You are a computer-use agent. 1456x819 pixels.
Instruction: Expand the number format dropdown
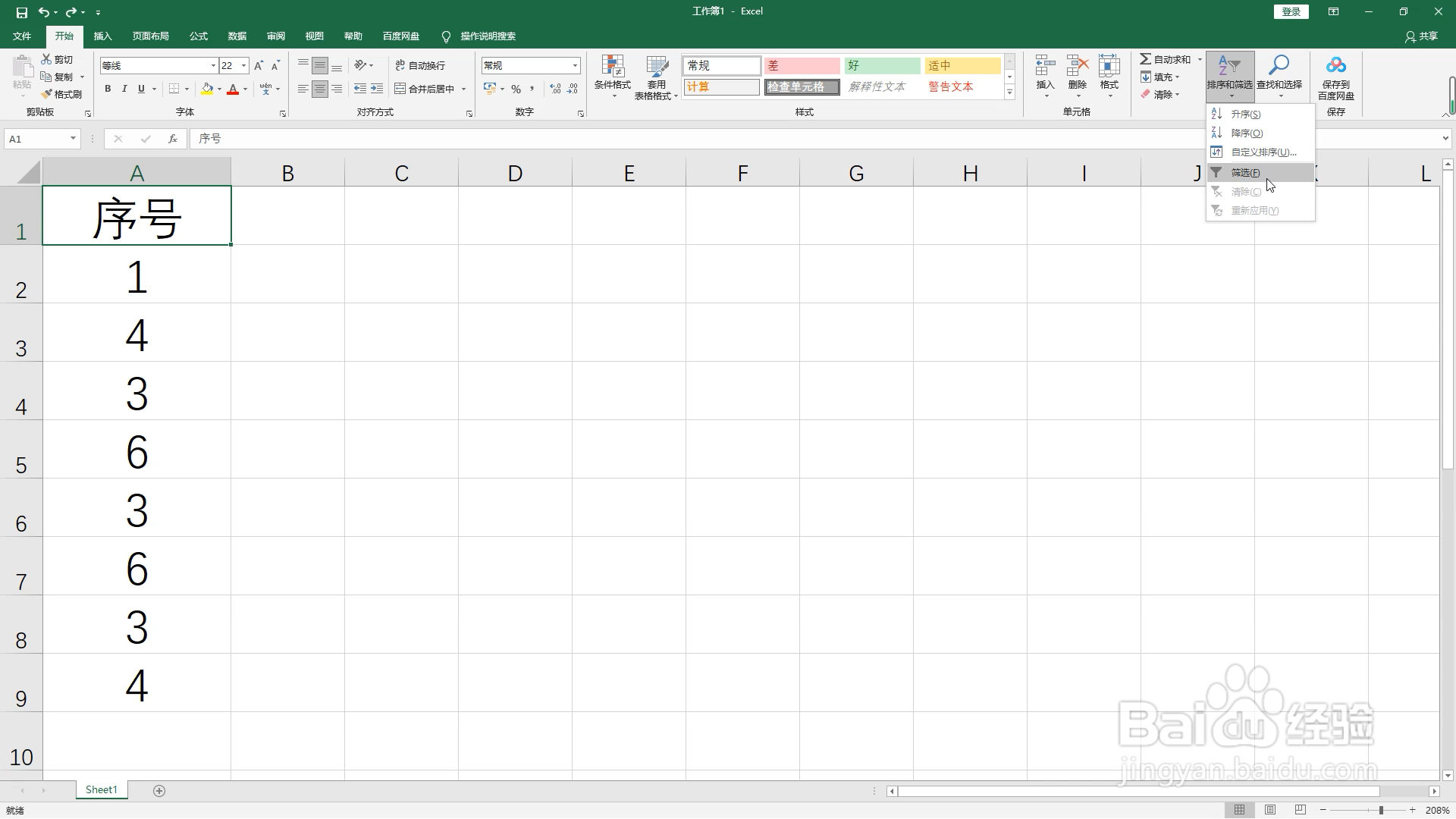(575, 66)
